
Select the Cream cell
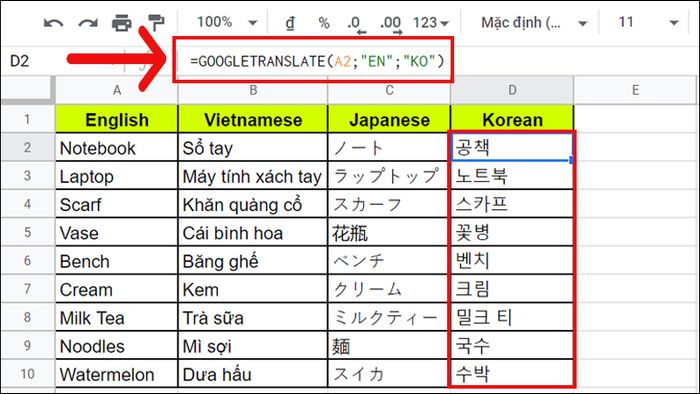pos(117,289)
